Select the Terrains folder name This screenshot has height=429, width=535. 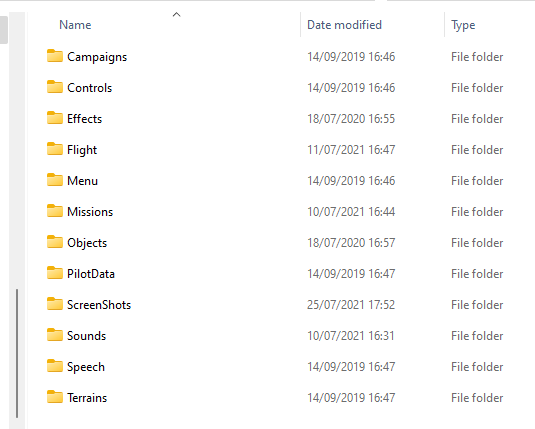pyautogui.click(x=87, y=398)
